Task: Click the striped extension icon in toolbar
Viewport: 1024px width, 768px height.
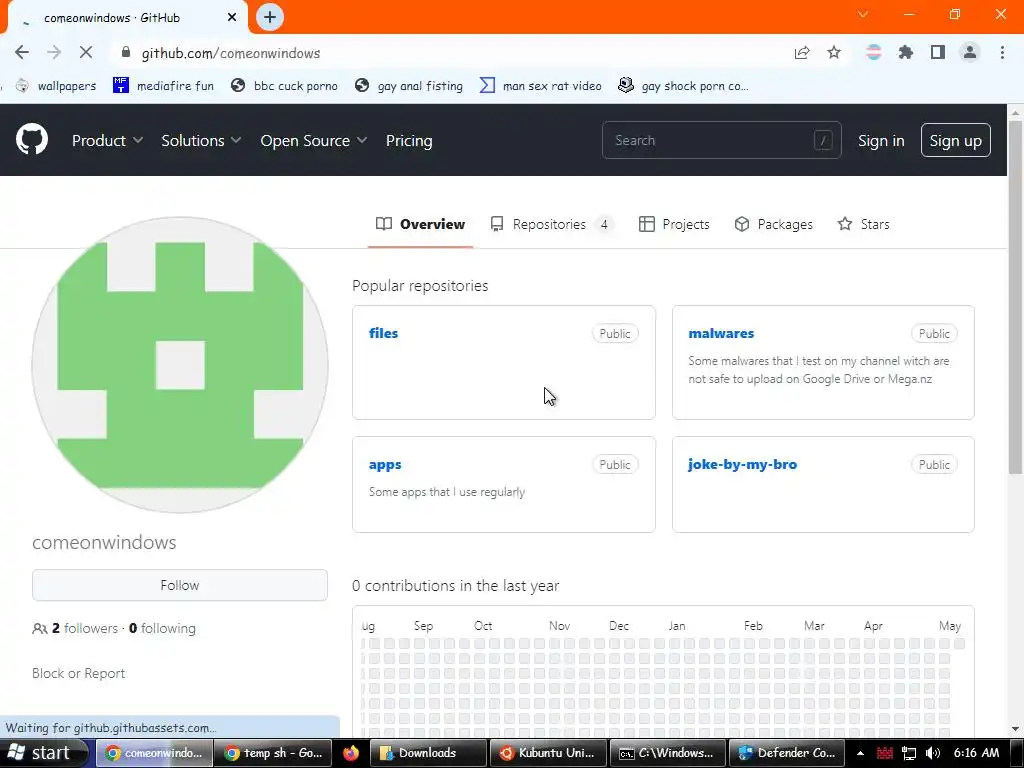Action: click(873, 52)
